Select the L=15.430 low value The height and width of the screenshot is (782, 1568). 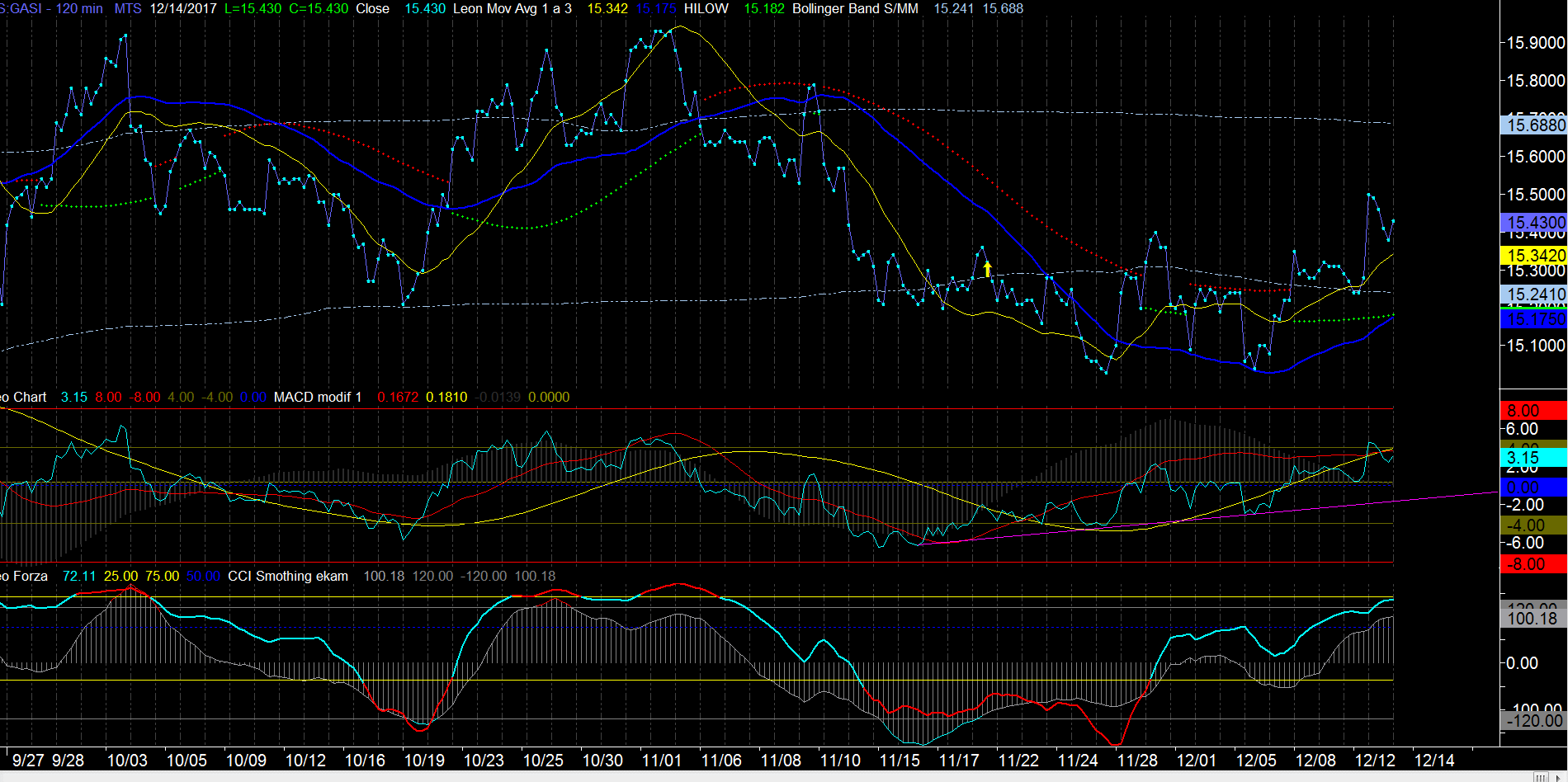(x=253, y=8)
